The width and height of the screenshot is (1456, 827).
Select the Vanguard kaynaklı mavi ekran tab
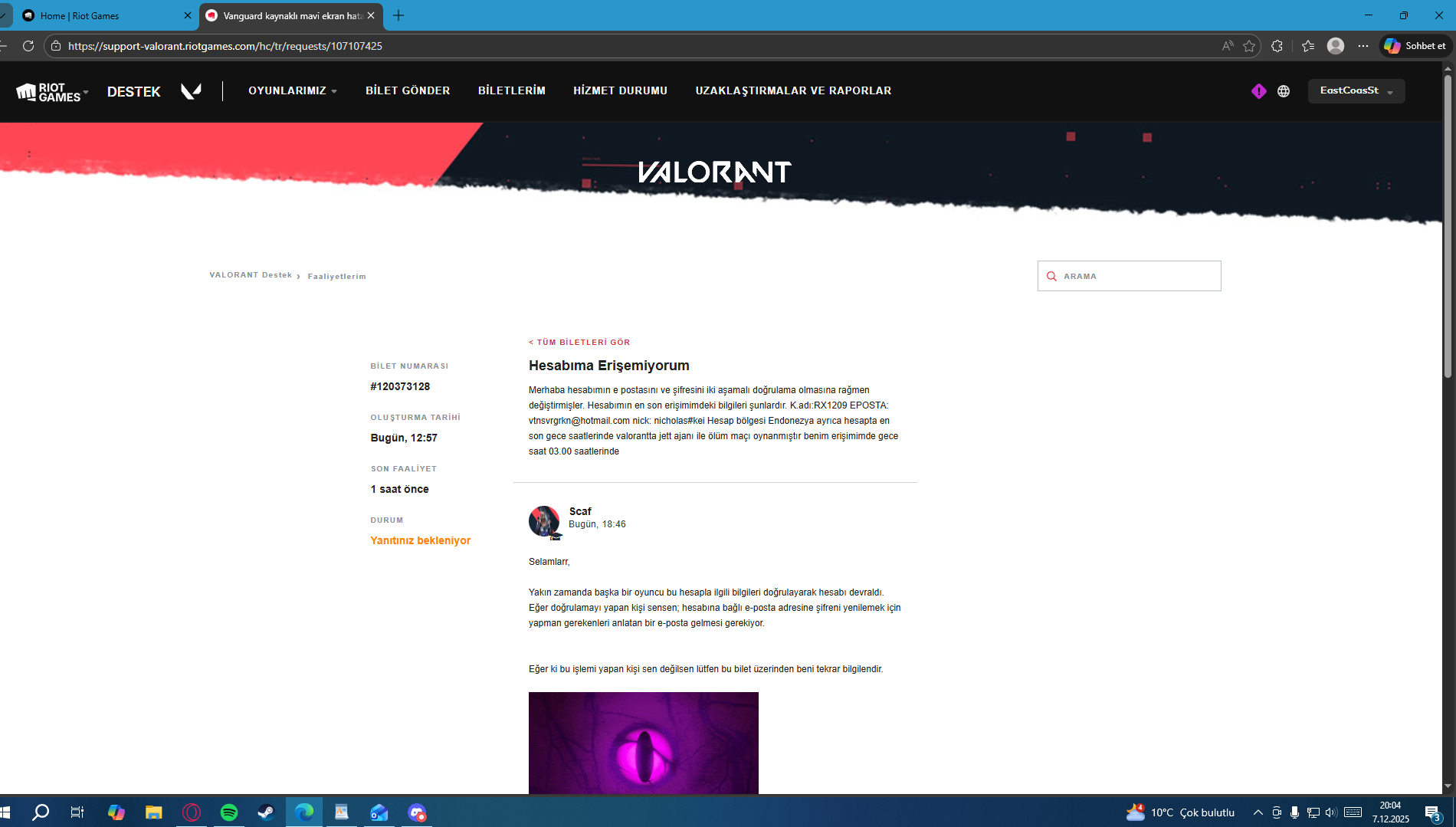(291, 15)
